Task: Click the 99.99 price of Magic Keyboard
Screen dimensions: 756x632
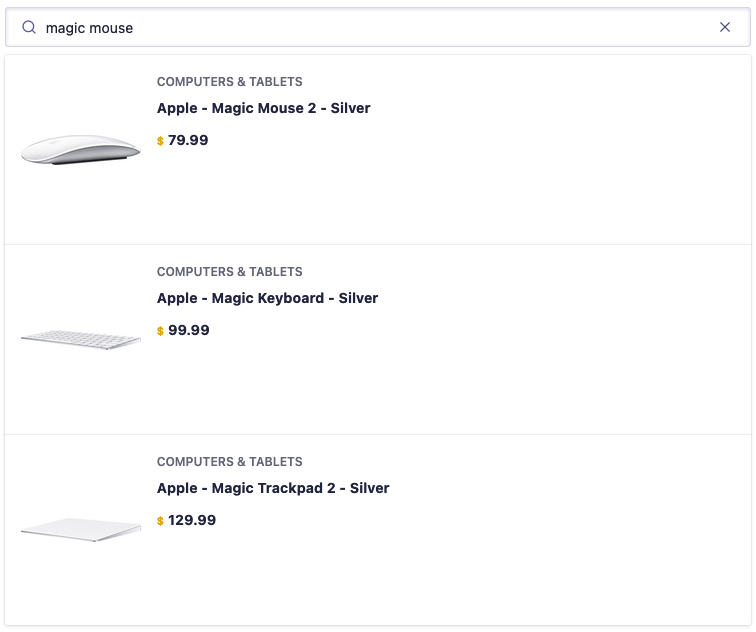Action: tap(189, 330)
